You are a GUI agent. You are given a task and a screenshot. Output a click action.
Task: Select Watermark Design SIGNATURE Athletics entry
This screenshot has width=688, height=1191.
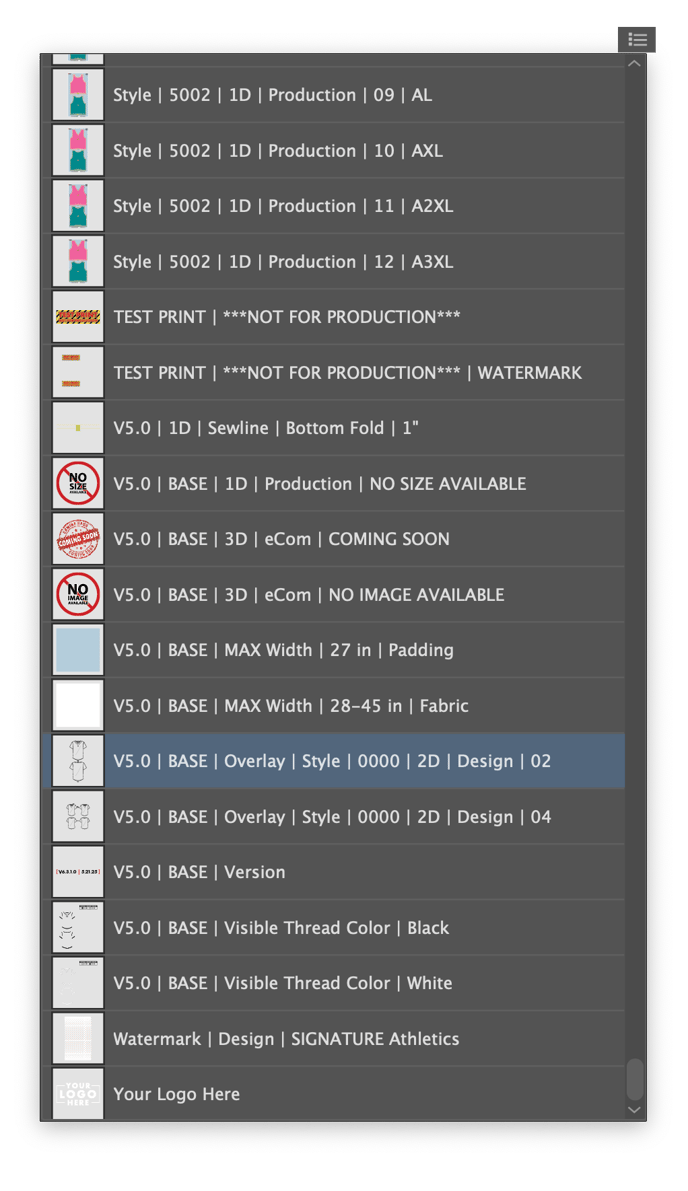286,1039
